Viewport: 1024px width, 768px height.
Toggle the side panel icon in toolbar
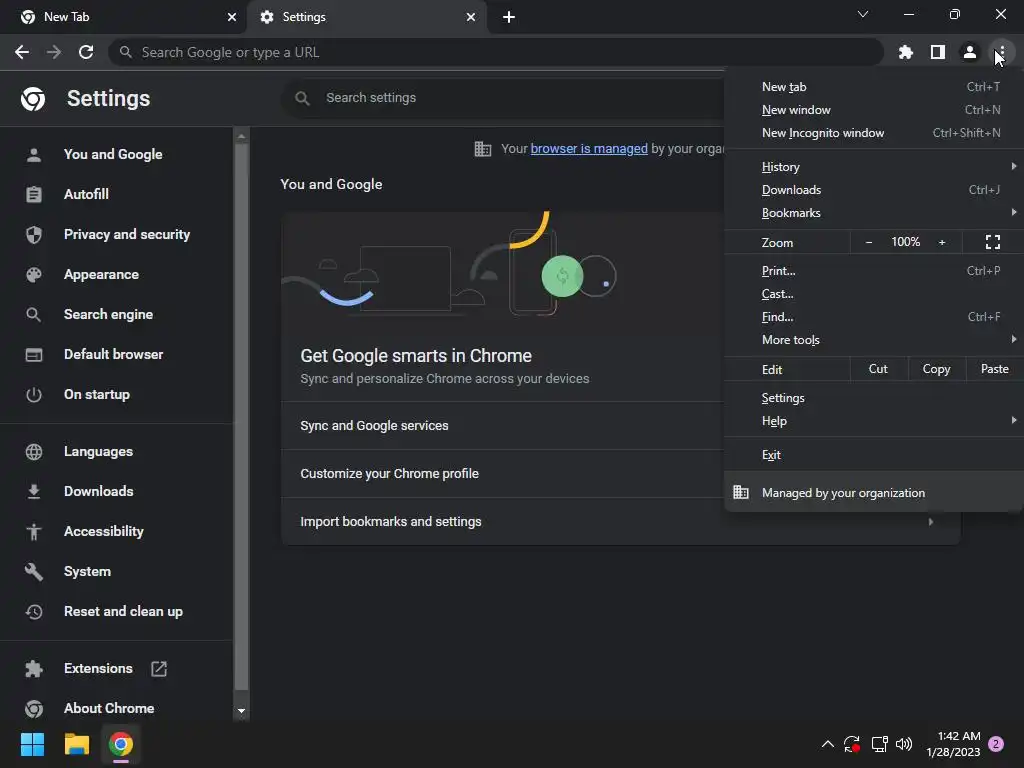(937, 52)
